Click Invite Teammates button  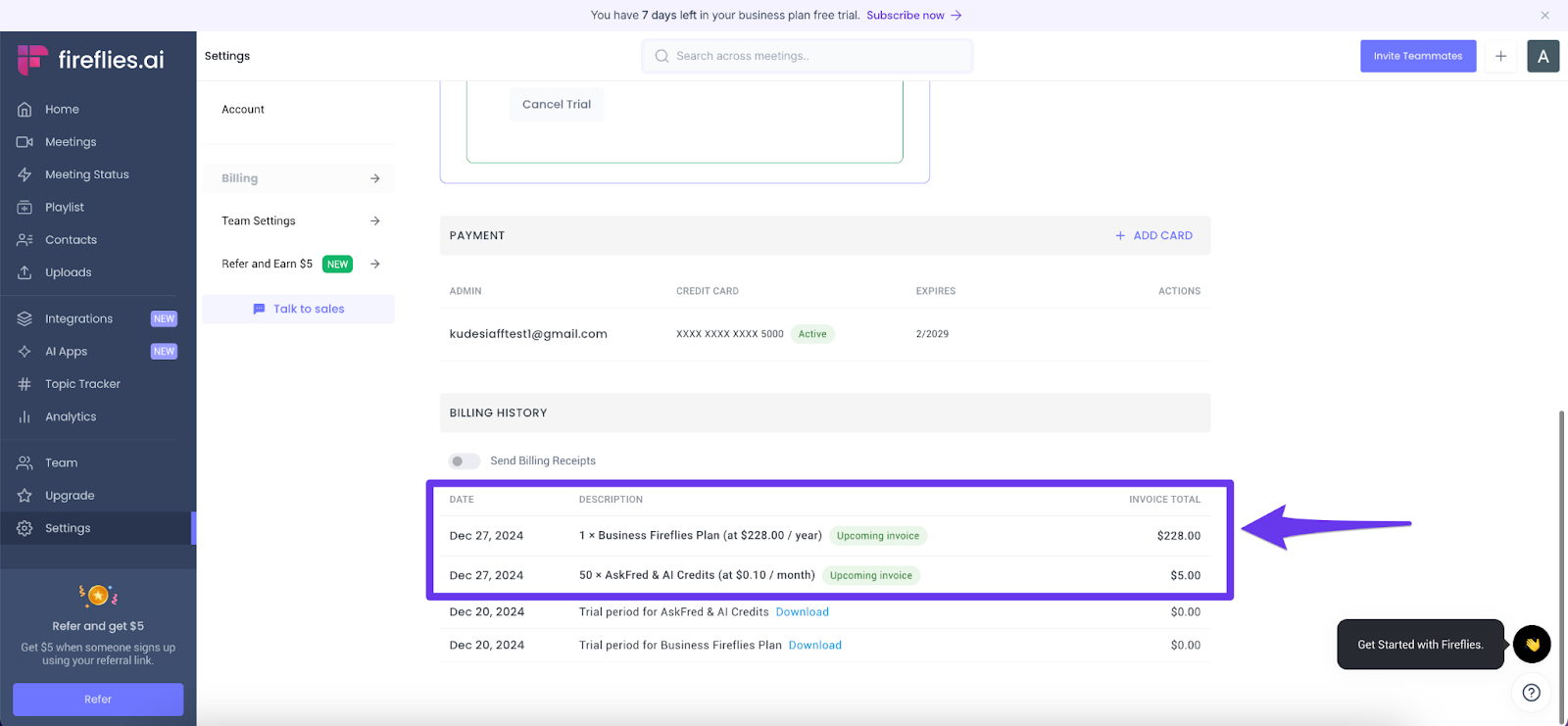pos(1418,56)
